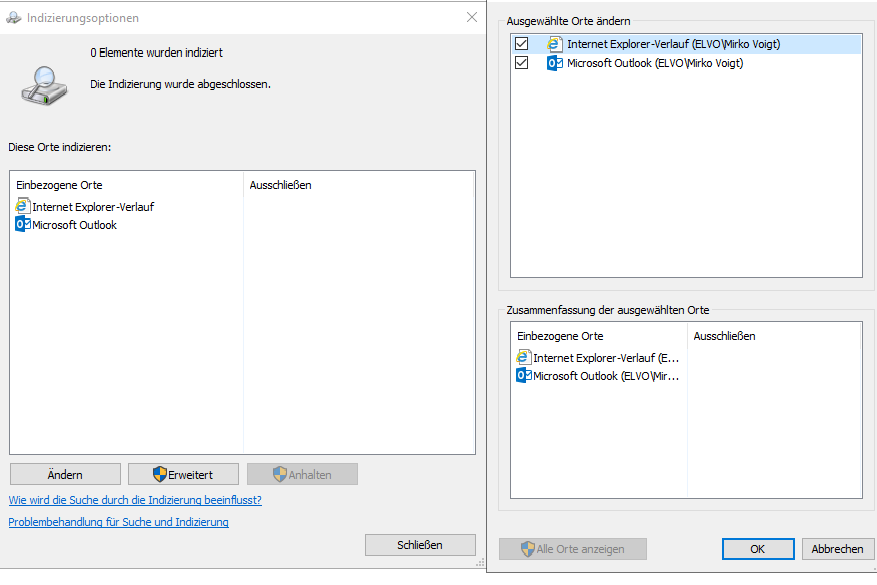This screenshot has height=585, width=877.
Task: Click Ausschließen header in Zusammenfassung list
Action: (724, 336)
